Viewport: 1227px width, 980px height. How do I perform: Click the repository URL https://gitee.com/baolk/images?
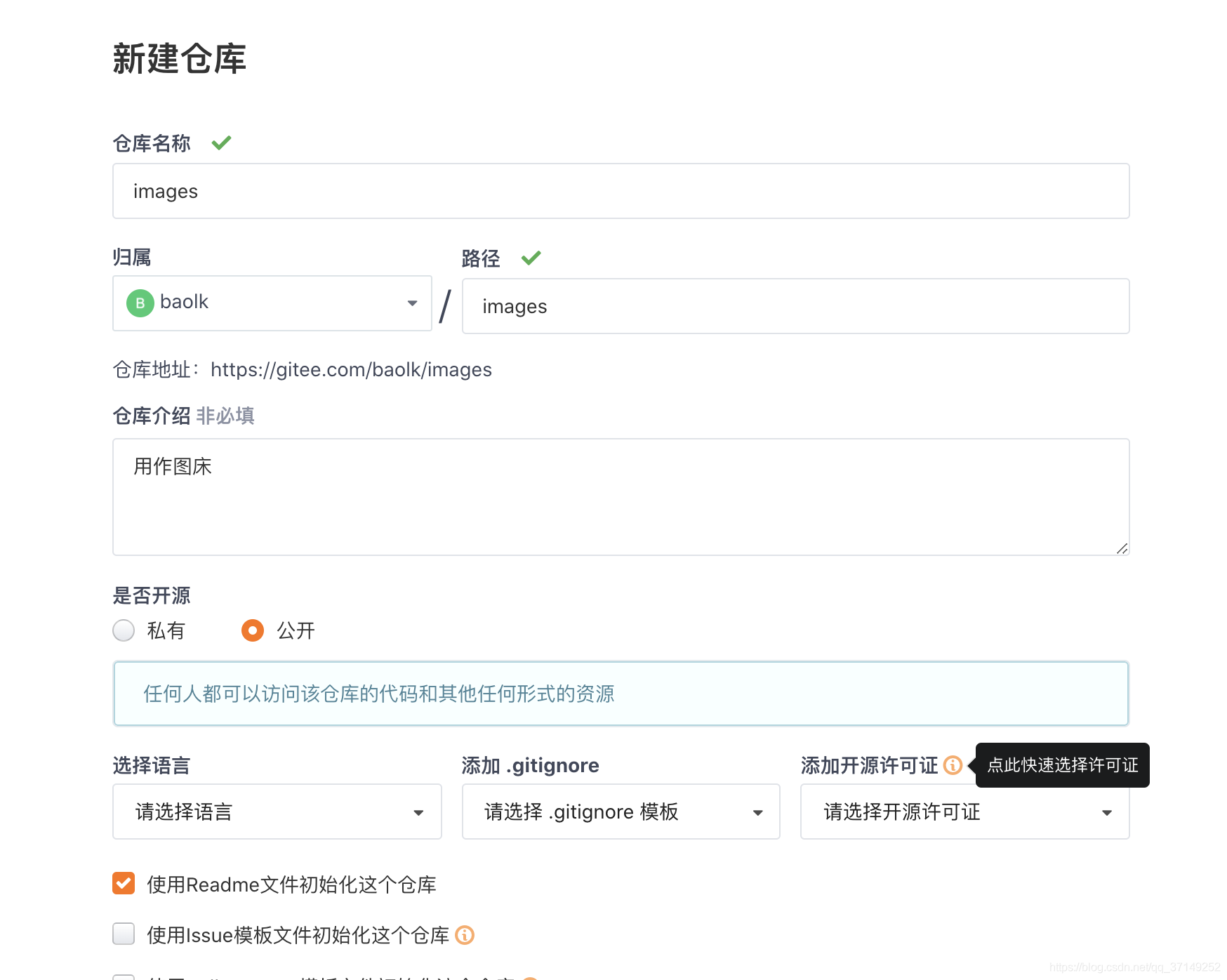point(351,370)
